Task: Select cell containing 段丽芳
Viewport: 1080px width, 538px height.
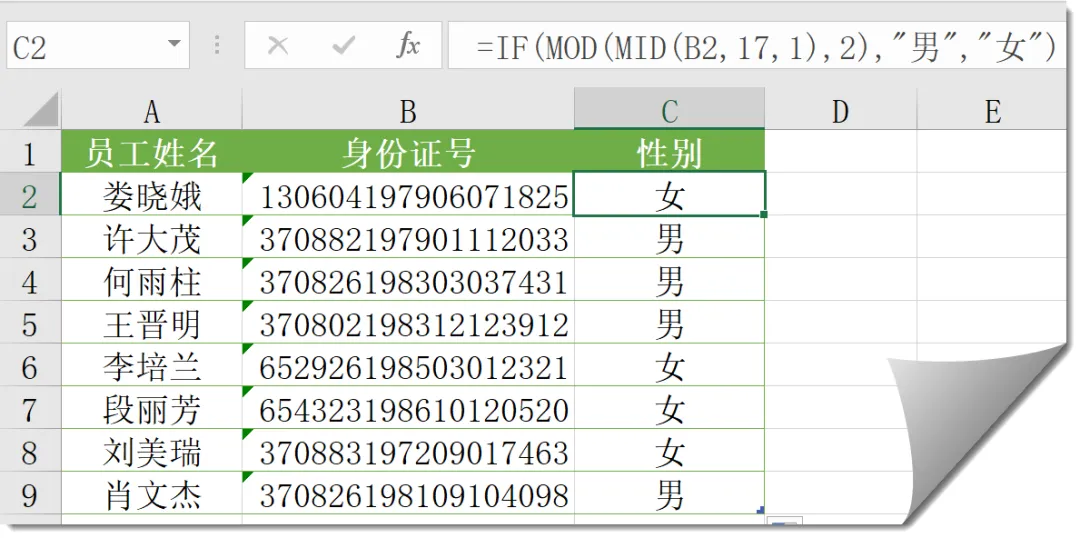Action: 152,408
